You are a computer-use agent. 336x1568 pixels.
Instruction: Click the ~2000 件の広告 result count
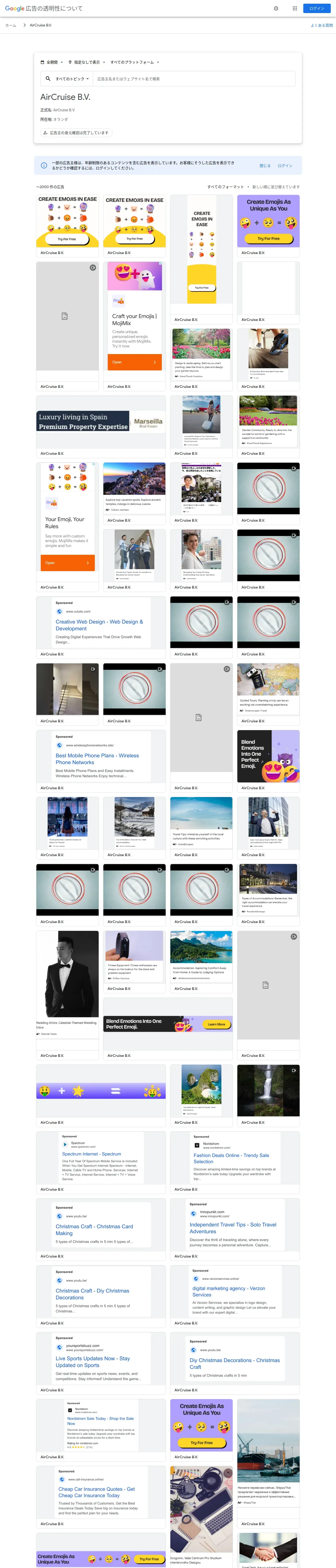click(x=50, y=187)
